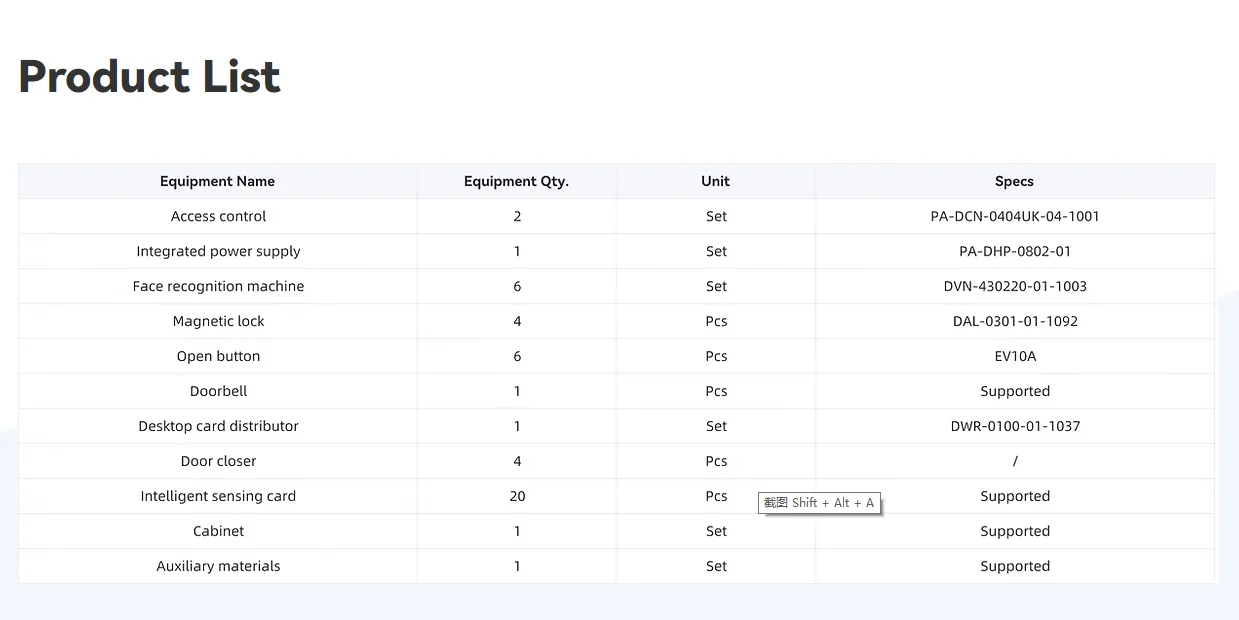The height and width of the screenshot is (620, 1239).
Task: Click the Desktop card distributor cell
Action: point(218,426)
